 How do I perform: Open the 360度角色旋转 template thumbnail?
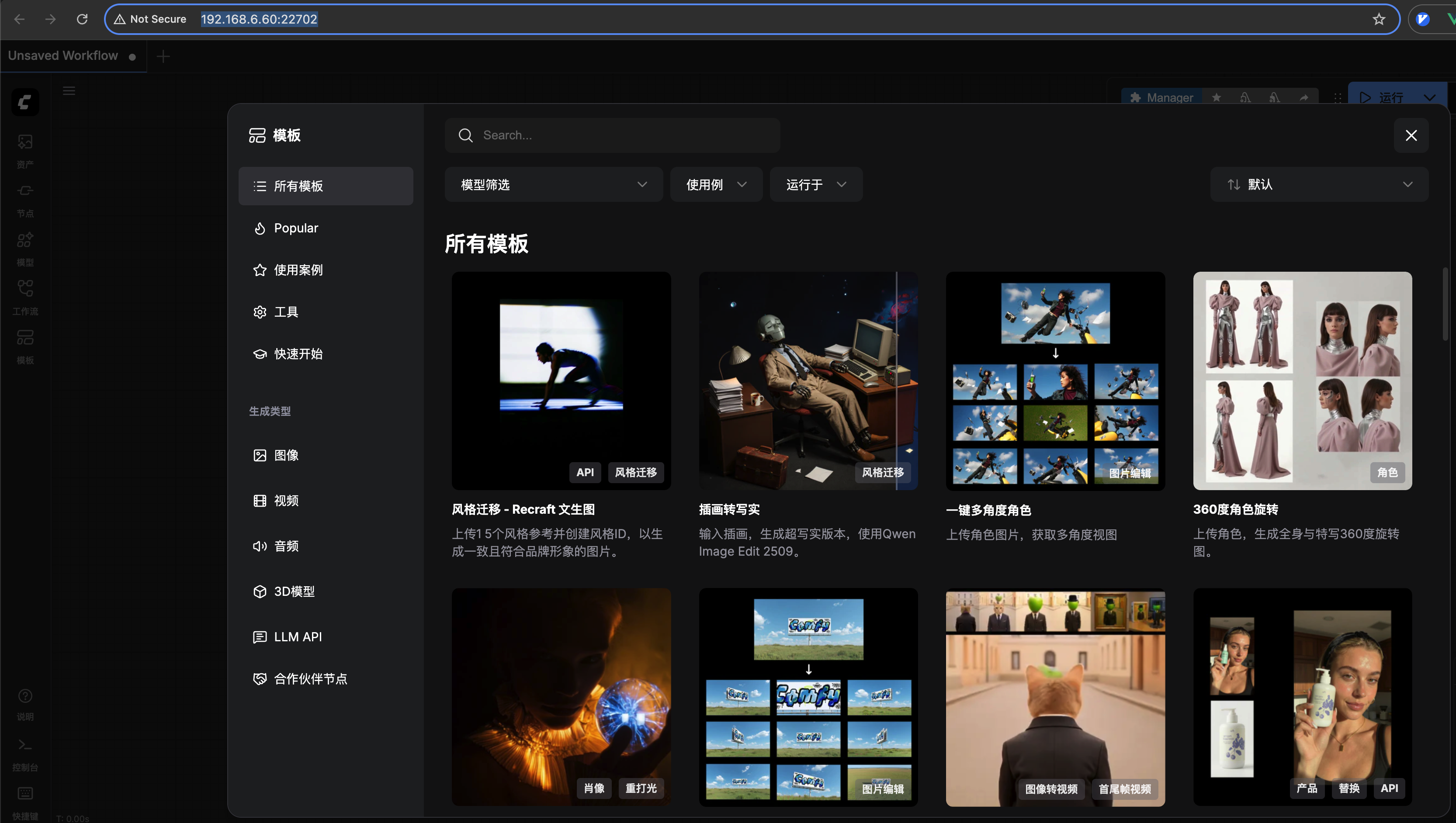(1302, 380)
